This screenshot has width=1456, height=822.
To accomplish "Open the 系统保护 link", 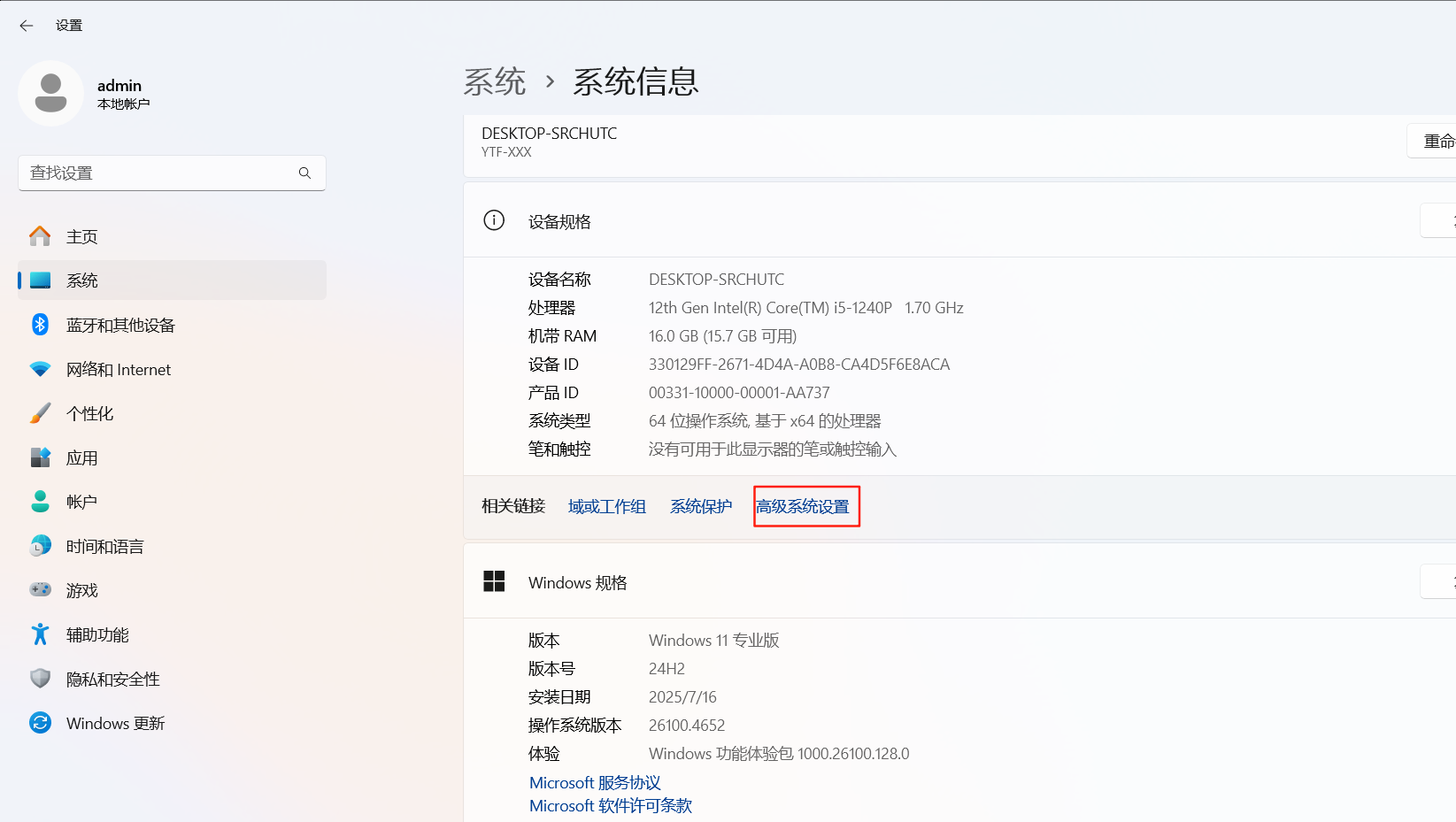I will click(701, 506).
